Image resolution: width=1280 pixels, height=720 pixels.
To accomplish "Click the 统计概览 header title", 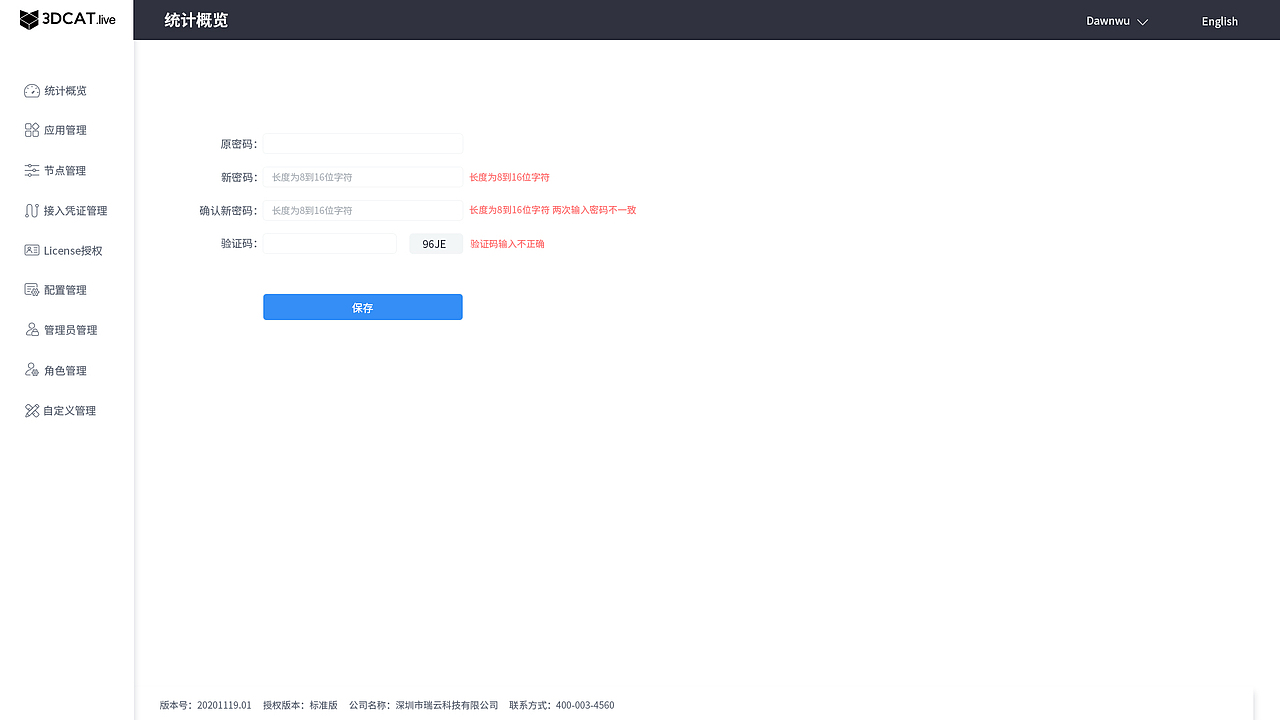I will click(x=196, y=20).
